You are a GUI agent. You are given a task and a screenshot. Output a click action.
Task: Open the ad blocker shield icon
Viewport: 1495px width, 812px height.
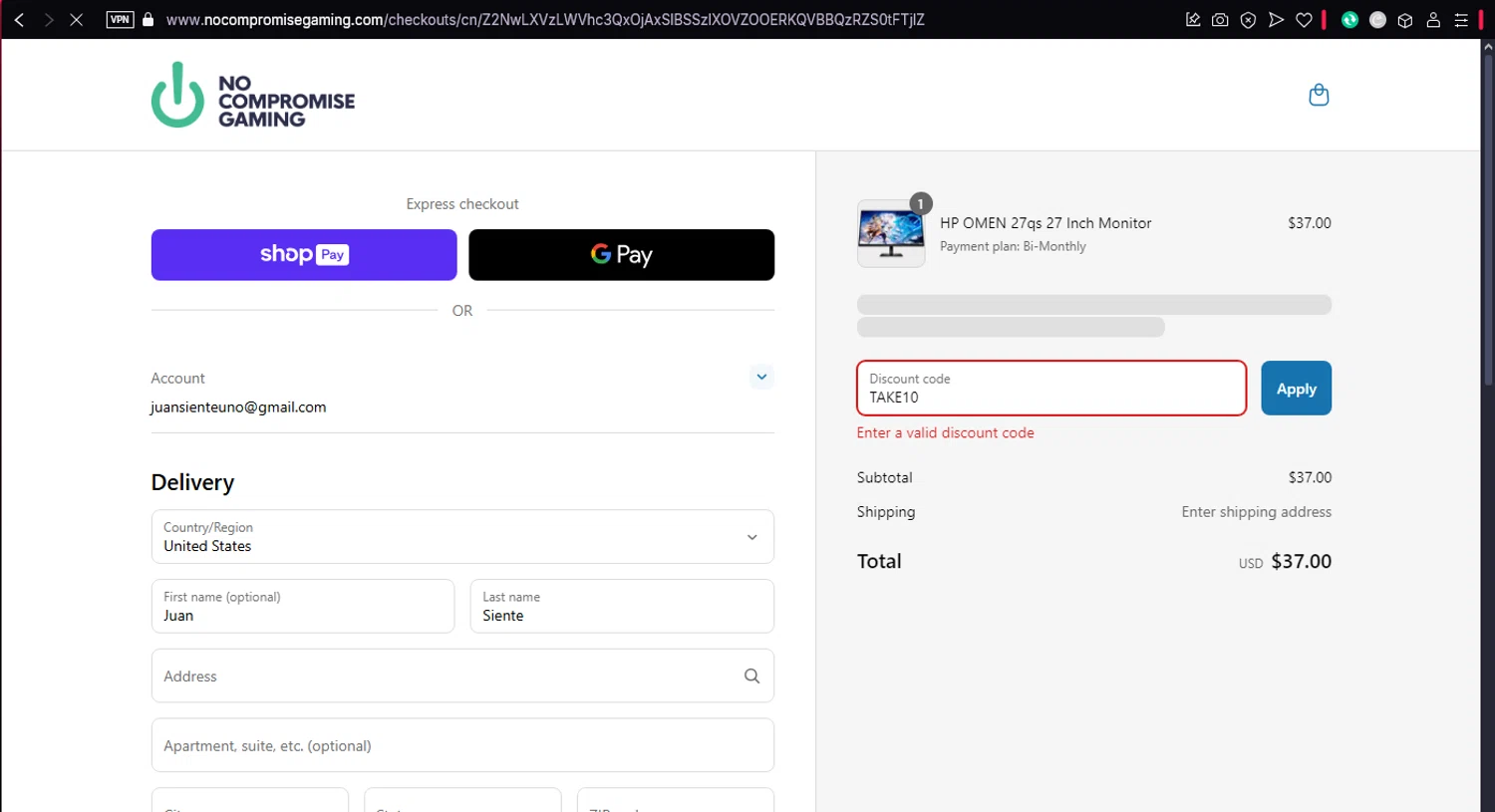pyautogui.click(x=1248, y=20)
